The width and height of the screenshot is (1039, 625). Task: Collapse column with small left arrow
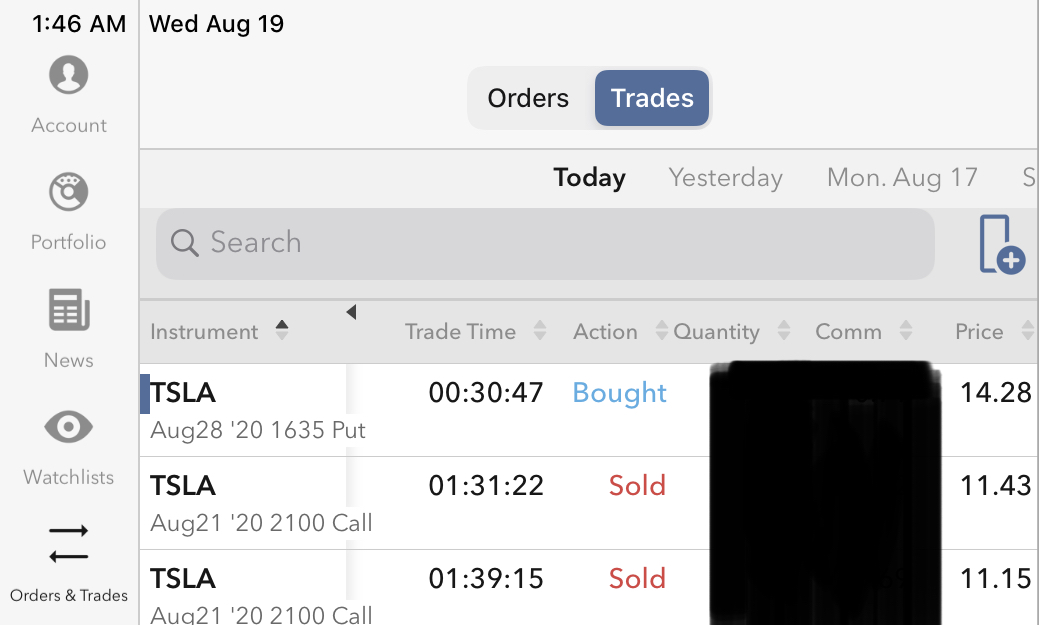(351, 313)
